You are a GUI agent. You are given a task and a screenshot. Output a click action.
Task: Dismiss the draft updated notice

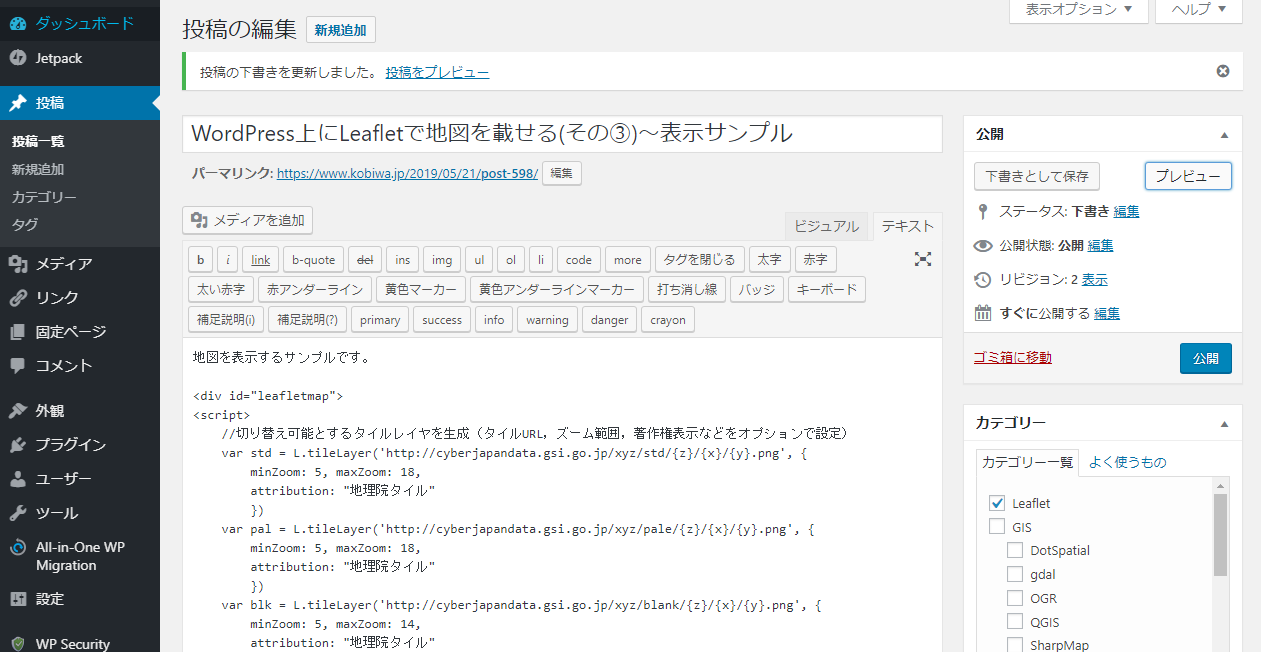[1222, 71]
